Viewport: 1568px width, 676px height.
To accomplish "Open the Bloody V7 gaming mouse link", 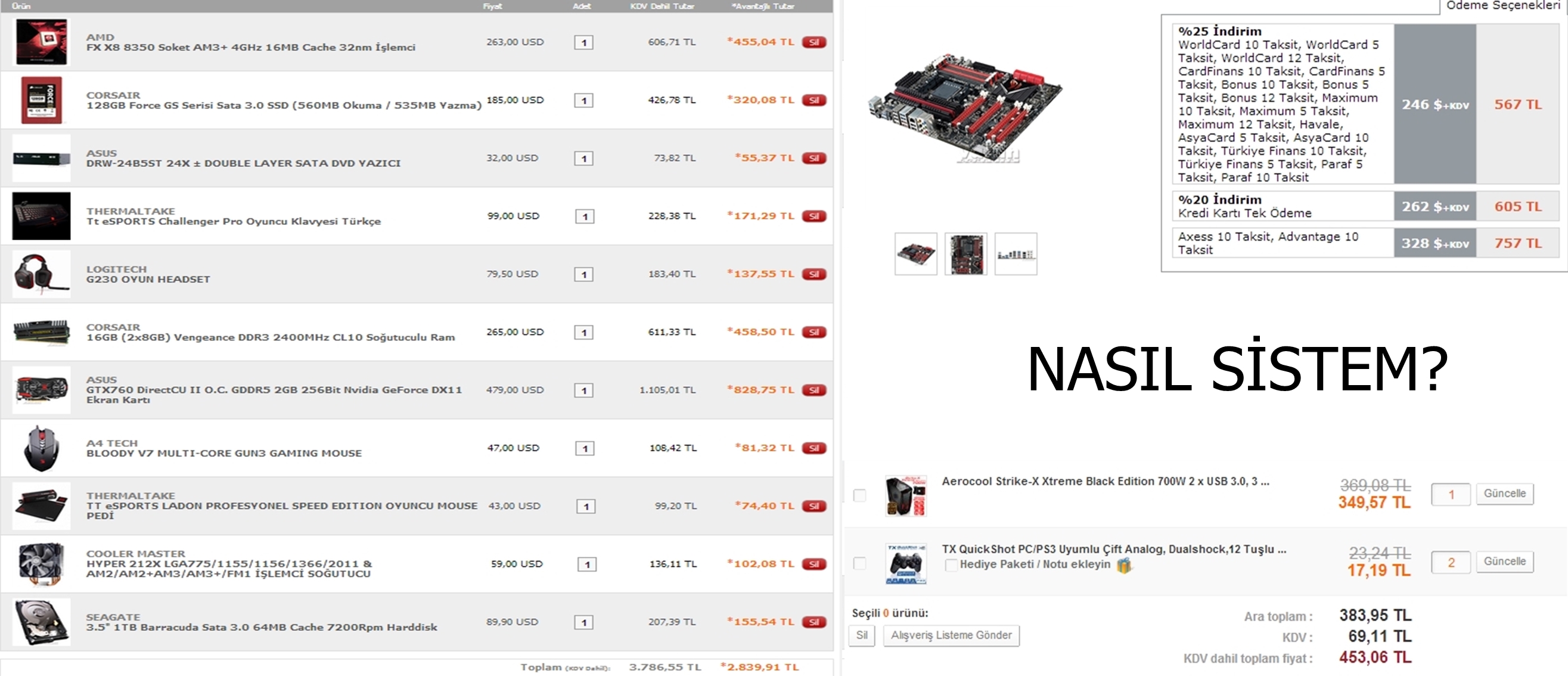I will tap(224, 452).
